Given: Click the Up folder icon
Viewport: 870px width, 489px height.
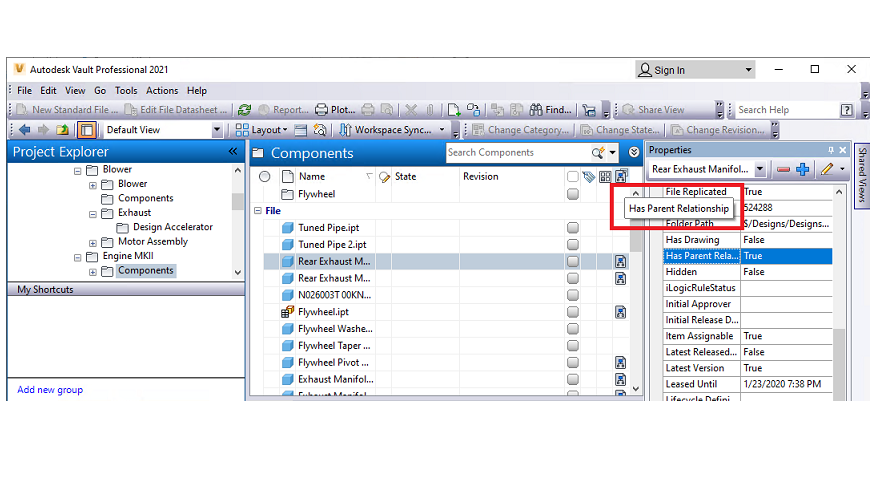Looking at the screenshot, I should tap(63, 130).
